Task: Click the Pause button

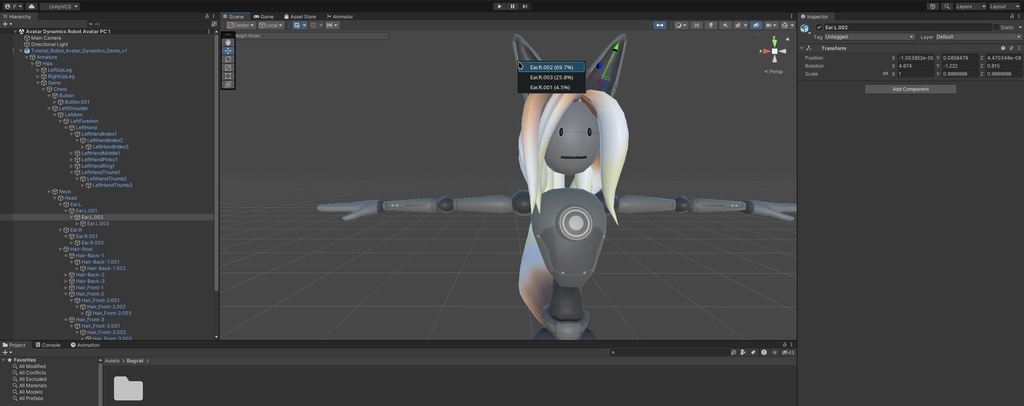Action: click(x=512, y=7)
